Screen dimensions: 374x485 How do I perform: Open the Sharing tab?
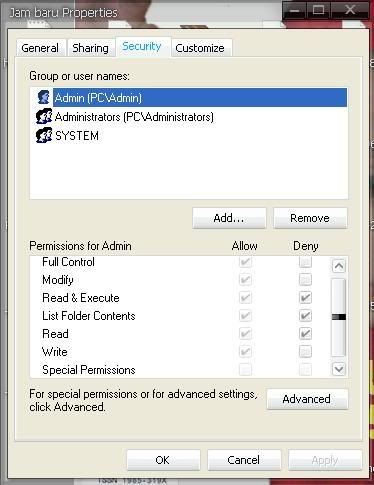point(90,48)
